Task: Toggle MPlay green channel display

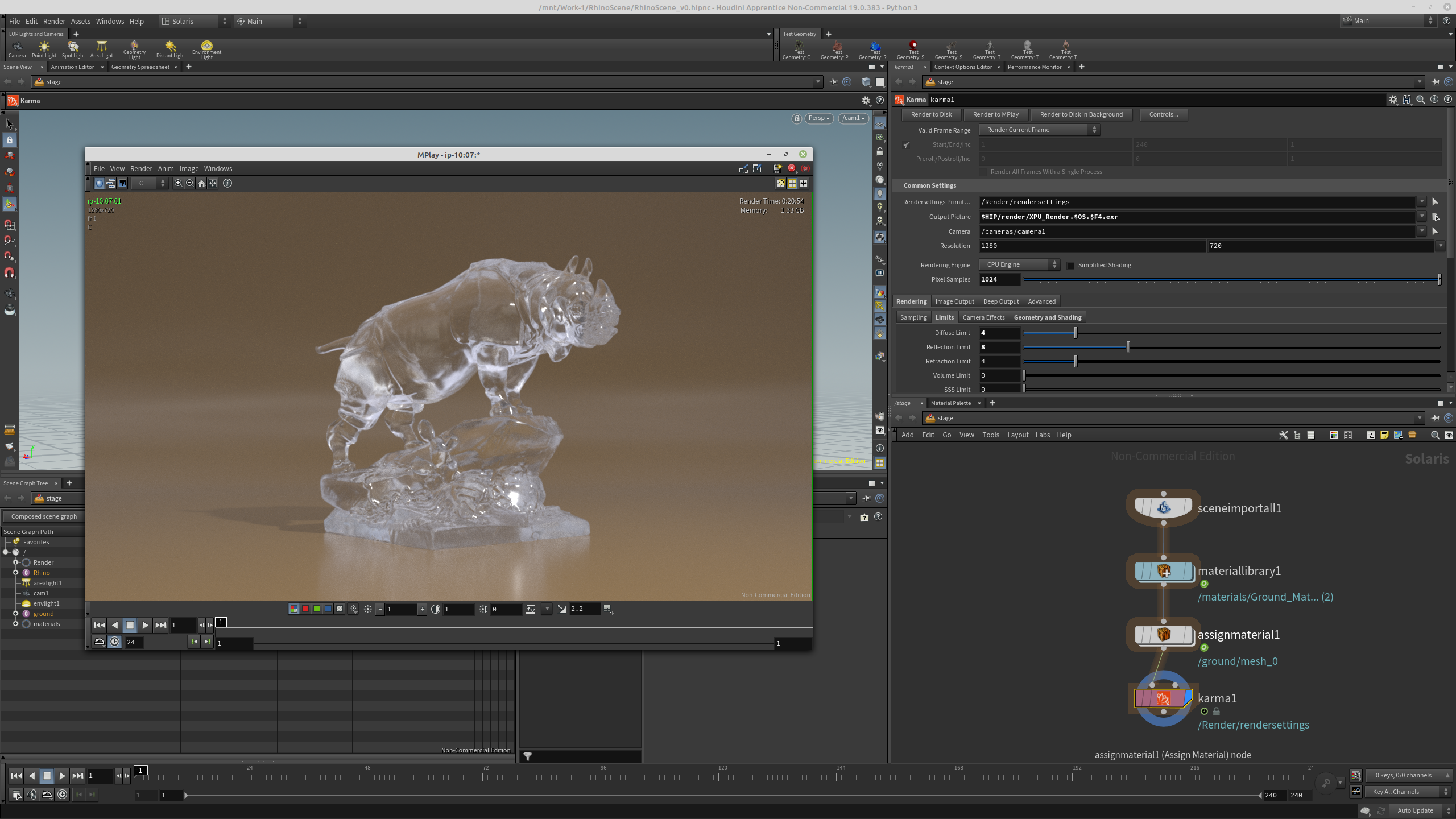Action: click(x=317, y=609)
